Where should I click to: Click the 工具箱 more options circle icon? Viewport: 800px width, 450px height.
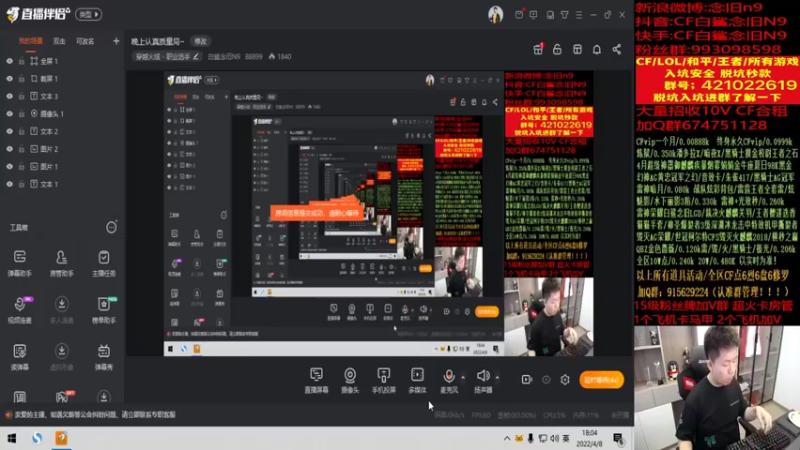111,227
